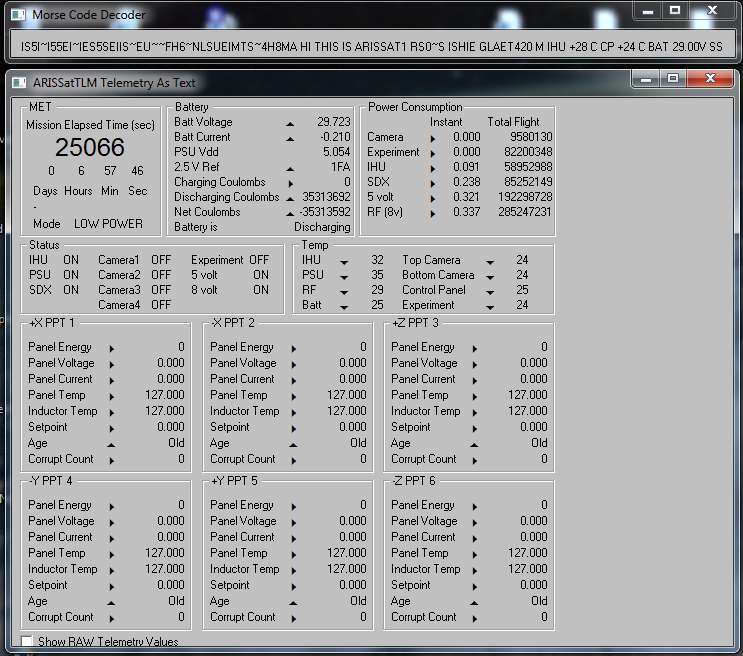Click the IHU temperature down arrow
Image resolution: width=743 pixels, height=656 pixels.
point(344,262)
